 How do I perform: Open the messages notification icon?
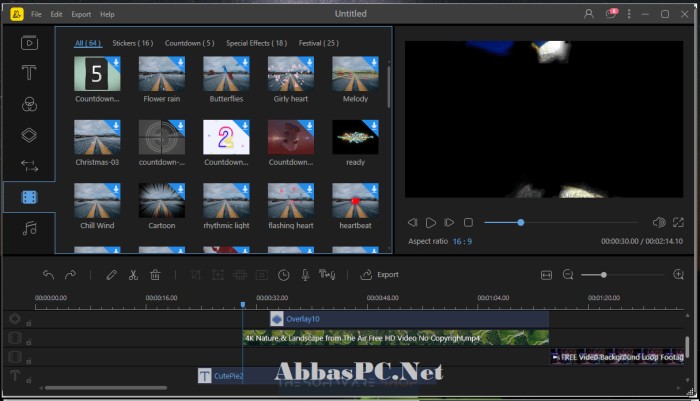point(611,13)
